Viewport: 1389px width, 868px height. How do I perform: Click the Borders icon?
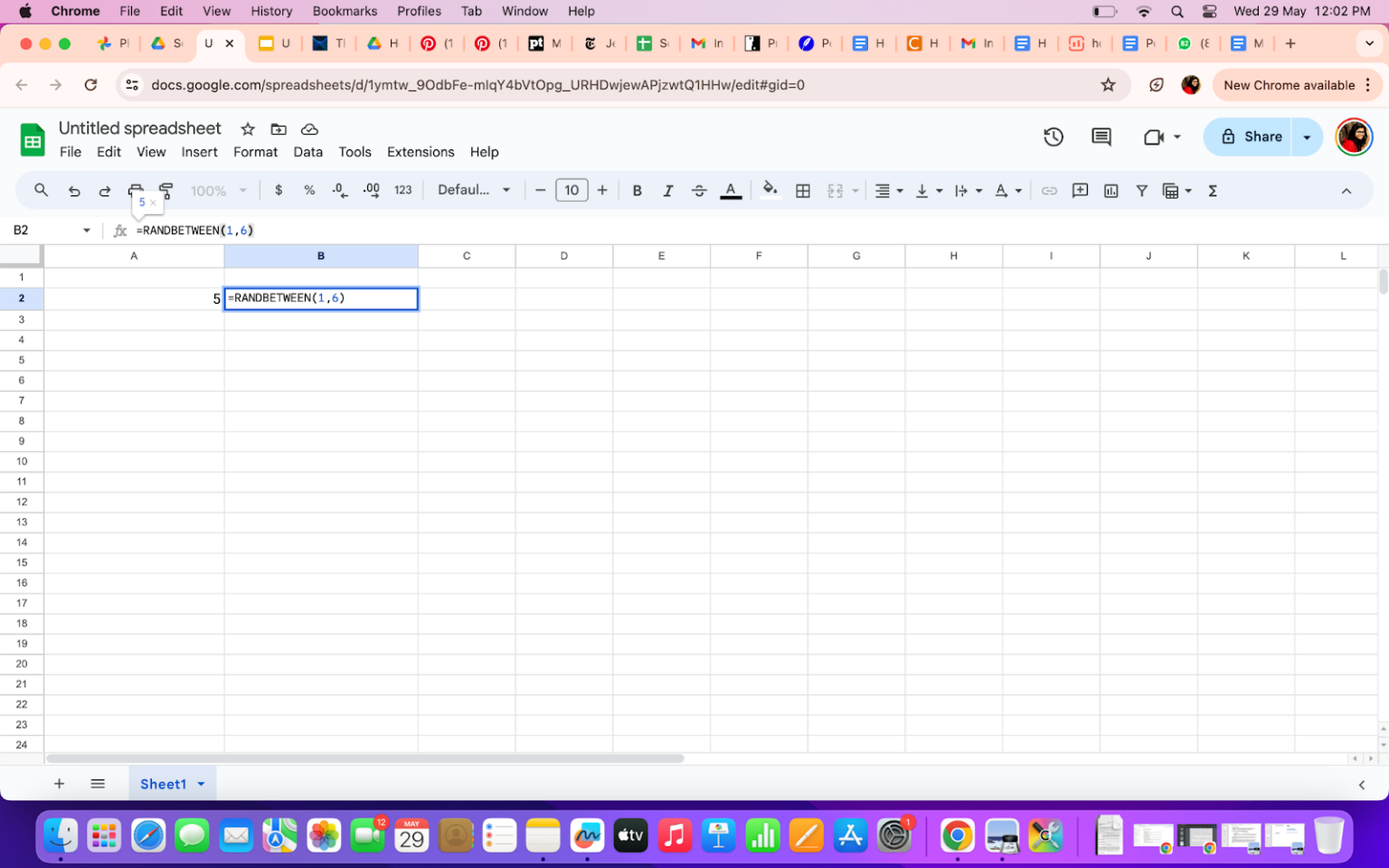point(803,190)
